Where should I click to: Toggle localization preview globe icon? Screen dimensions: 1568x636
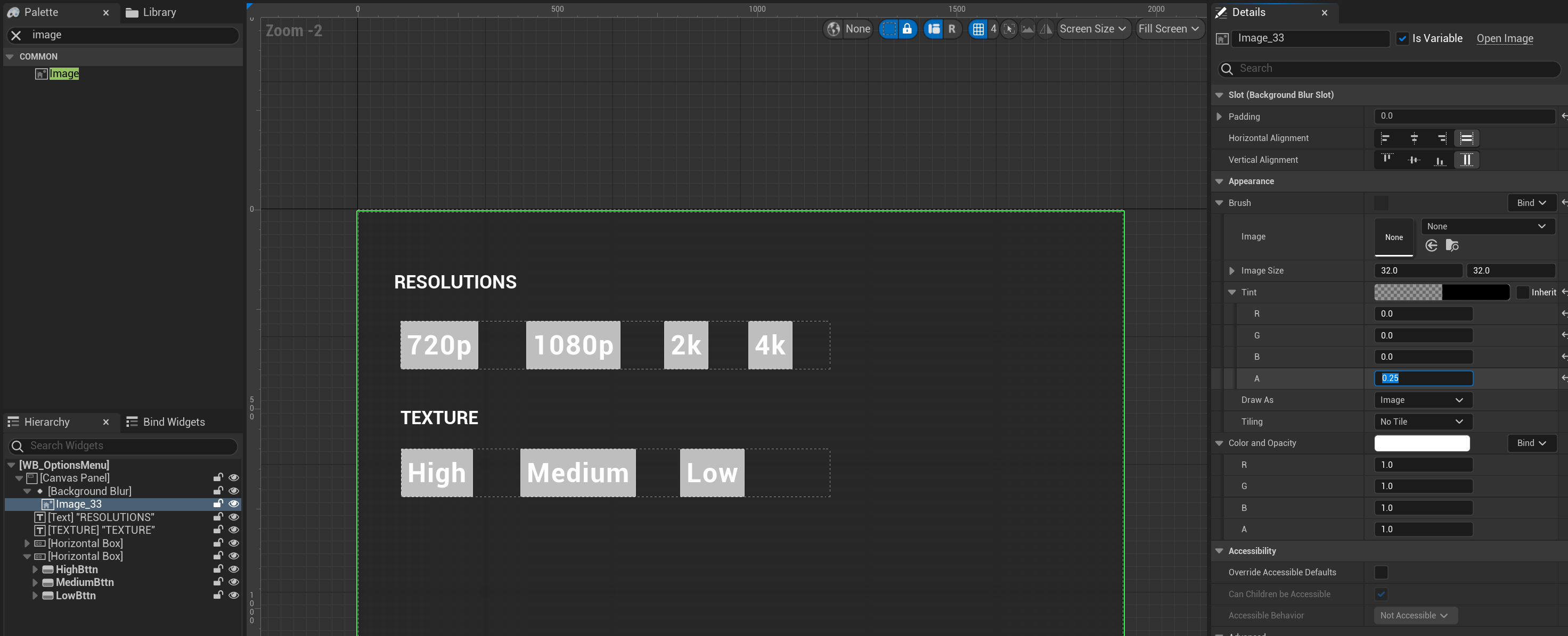[834, 29]
